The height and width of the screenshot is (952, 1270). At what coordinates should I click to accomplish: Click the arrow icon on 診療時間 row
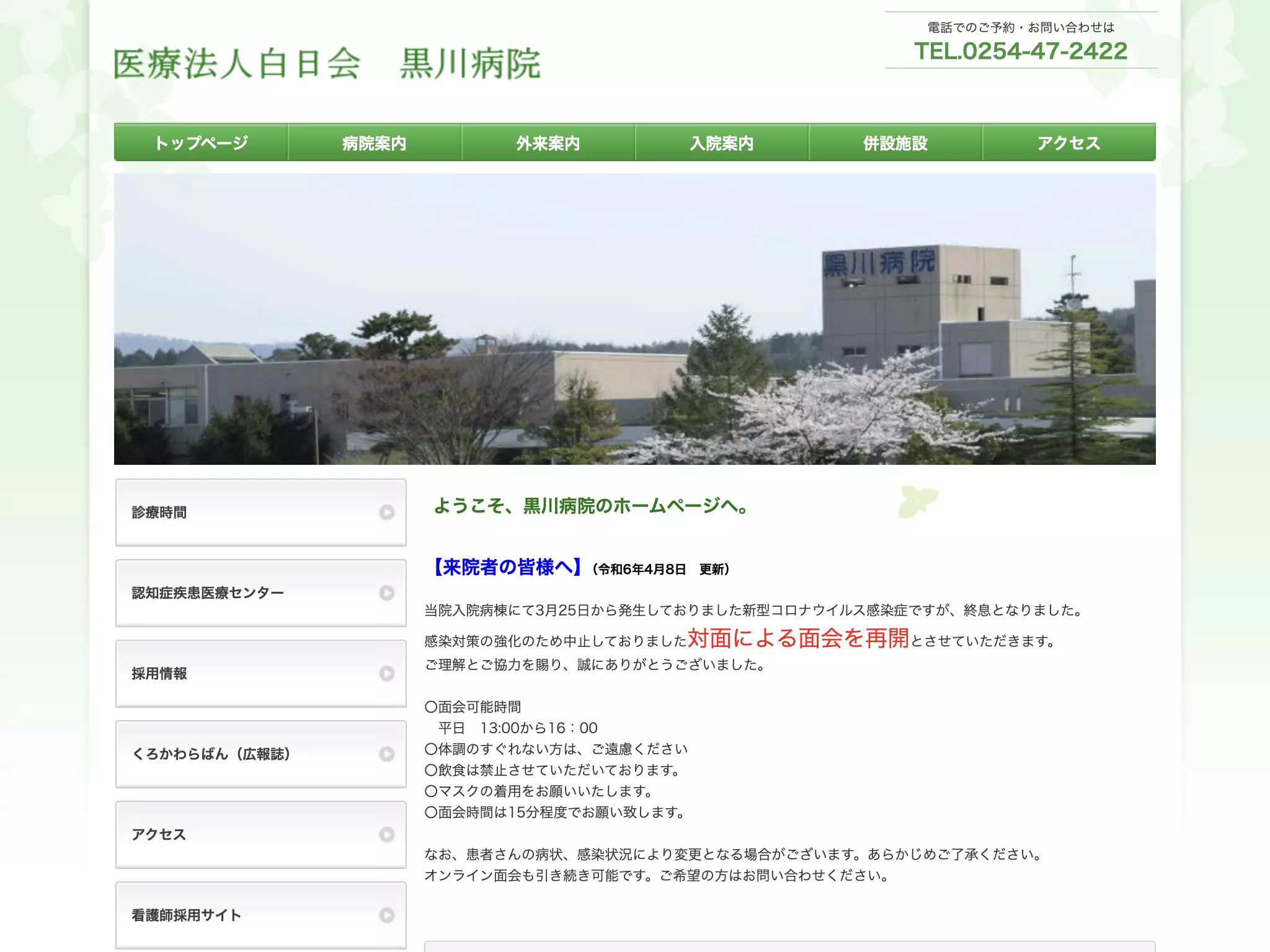pos(387,513)
